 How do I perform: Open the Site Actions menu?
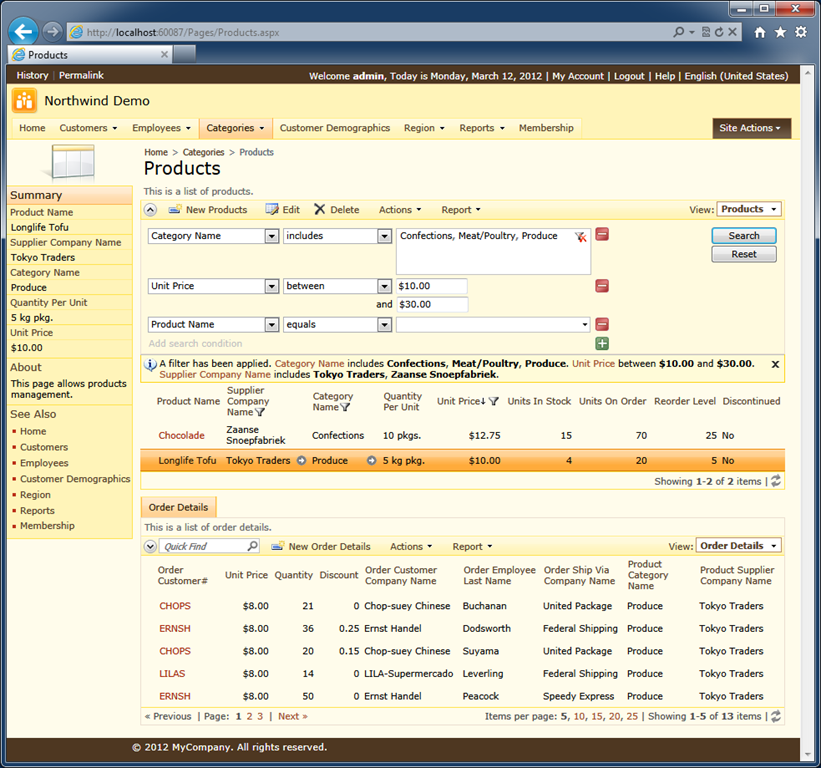751,128
